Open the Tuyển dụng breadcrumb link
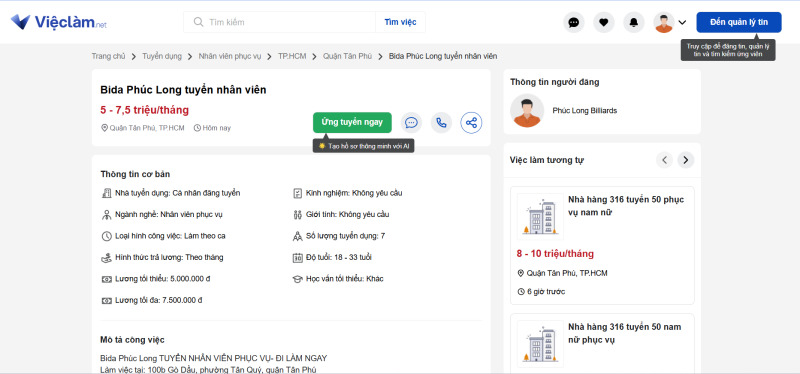Screen dimensions: 800x374 click(x=162, y=56)
